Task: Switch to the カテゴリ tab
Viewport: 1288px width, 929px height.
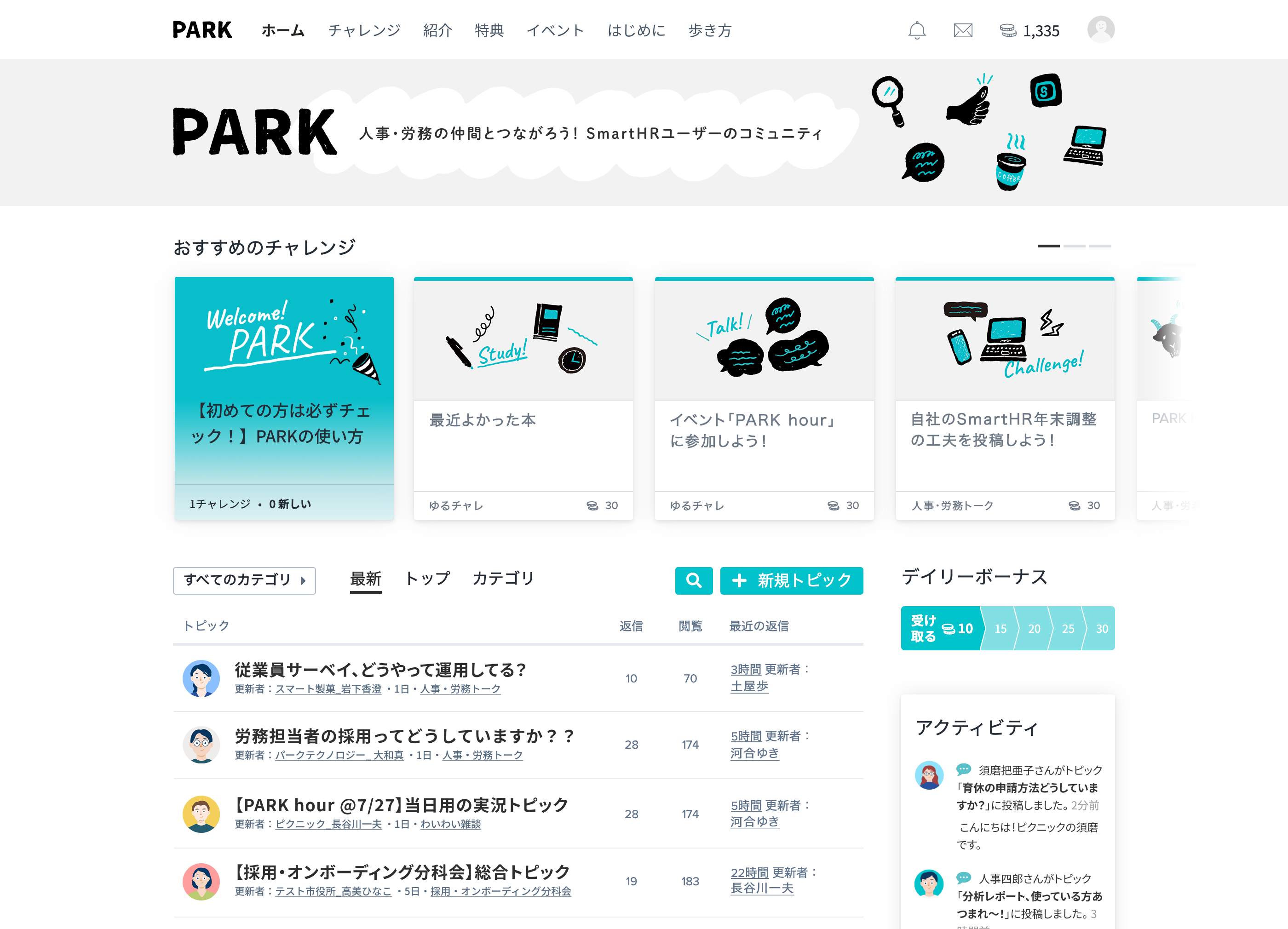Action: click(503, 578)
